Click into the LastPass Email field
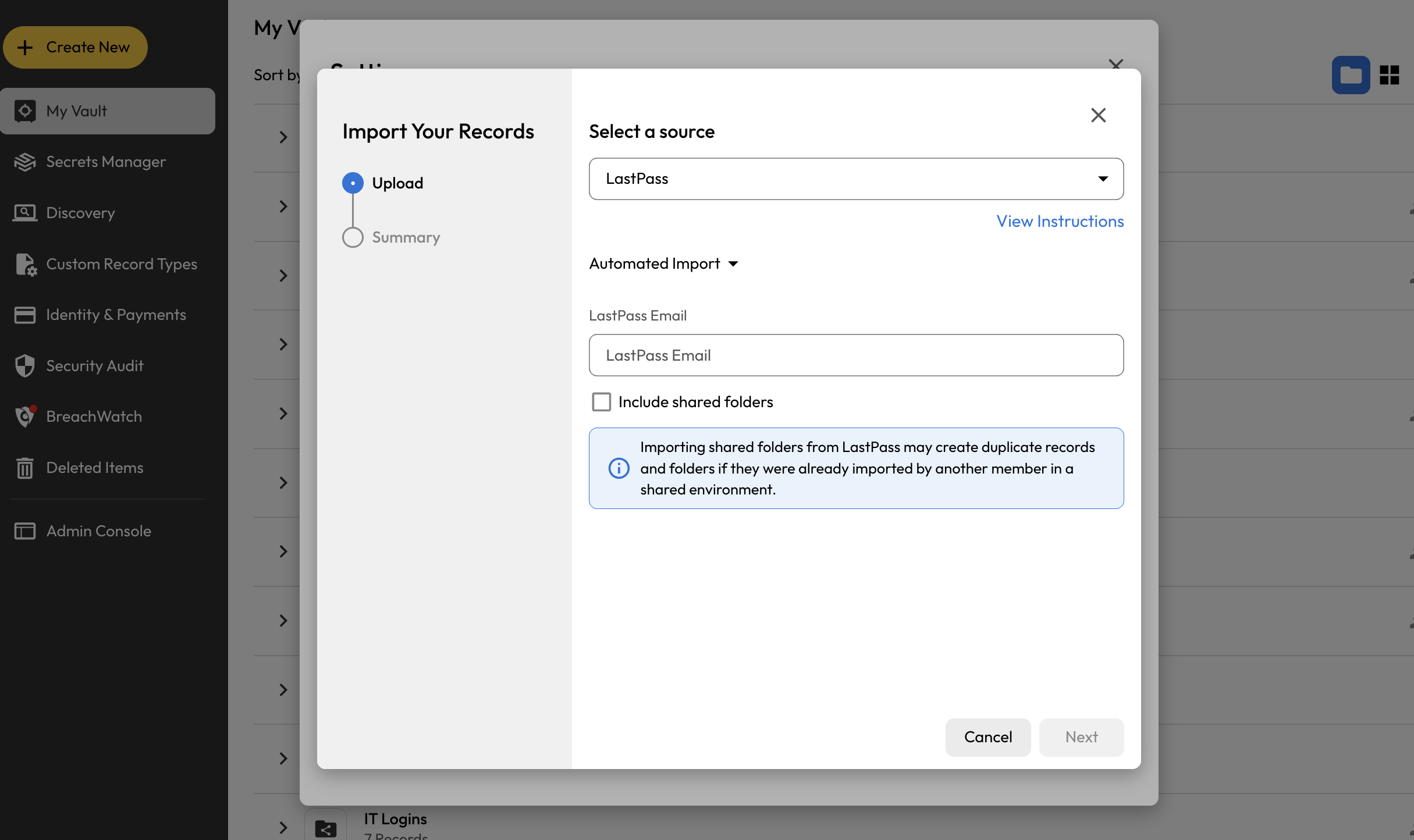Viewport: 1414px width, 840px height. (856, 355)
